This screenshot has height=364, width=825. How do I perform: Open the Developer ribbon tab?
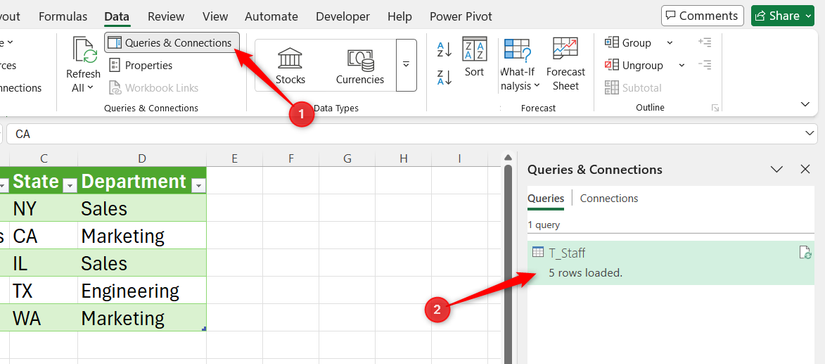pos(343,16)
